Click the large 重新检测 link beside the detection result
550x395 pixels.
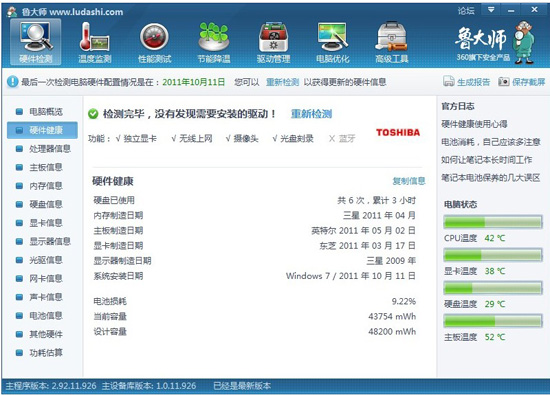pyautogui.click(x=311, y=114)
